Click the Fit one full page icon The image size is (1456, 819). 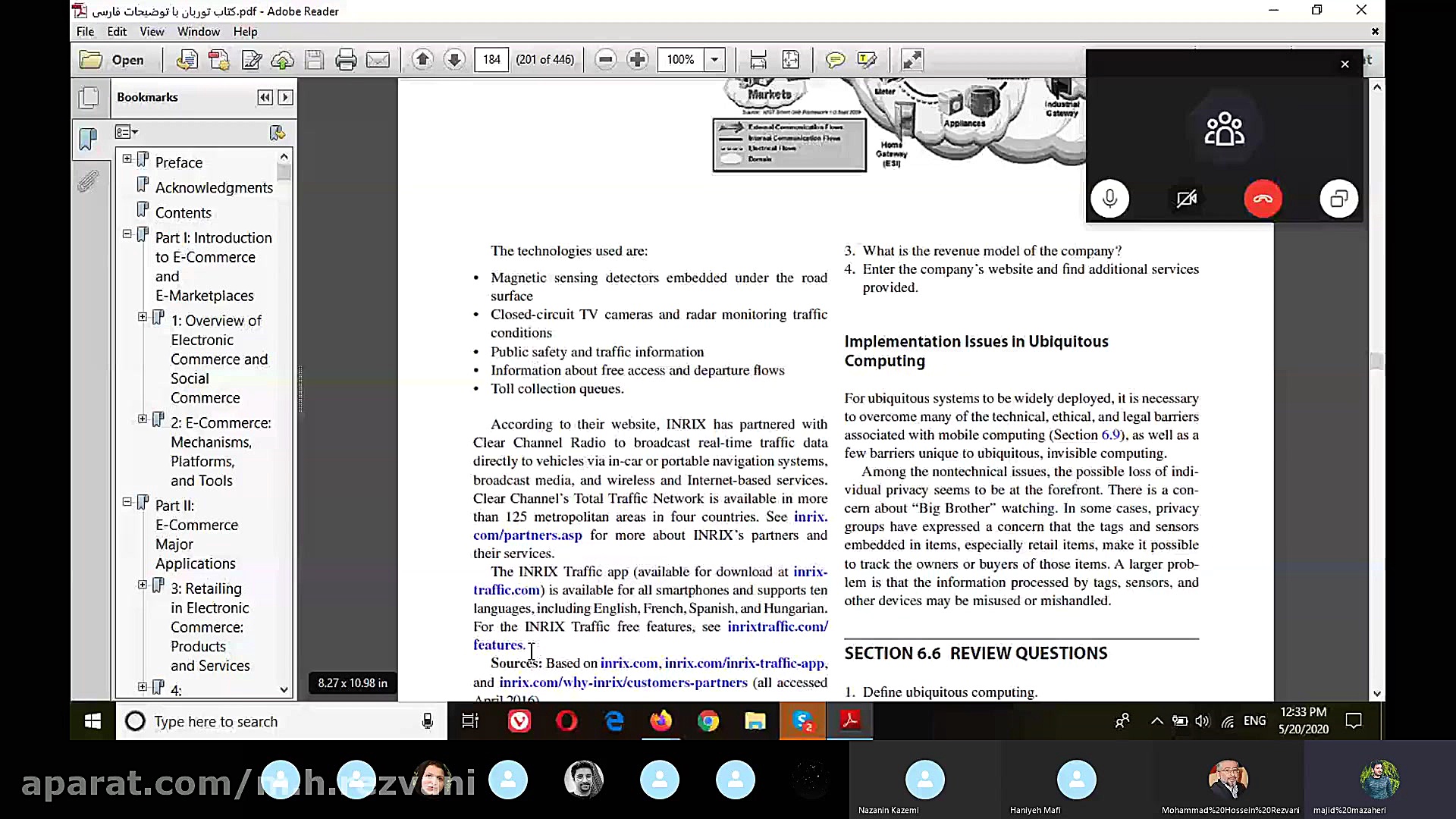tap(790, 60)
